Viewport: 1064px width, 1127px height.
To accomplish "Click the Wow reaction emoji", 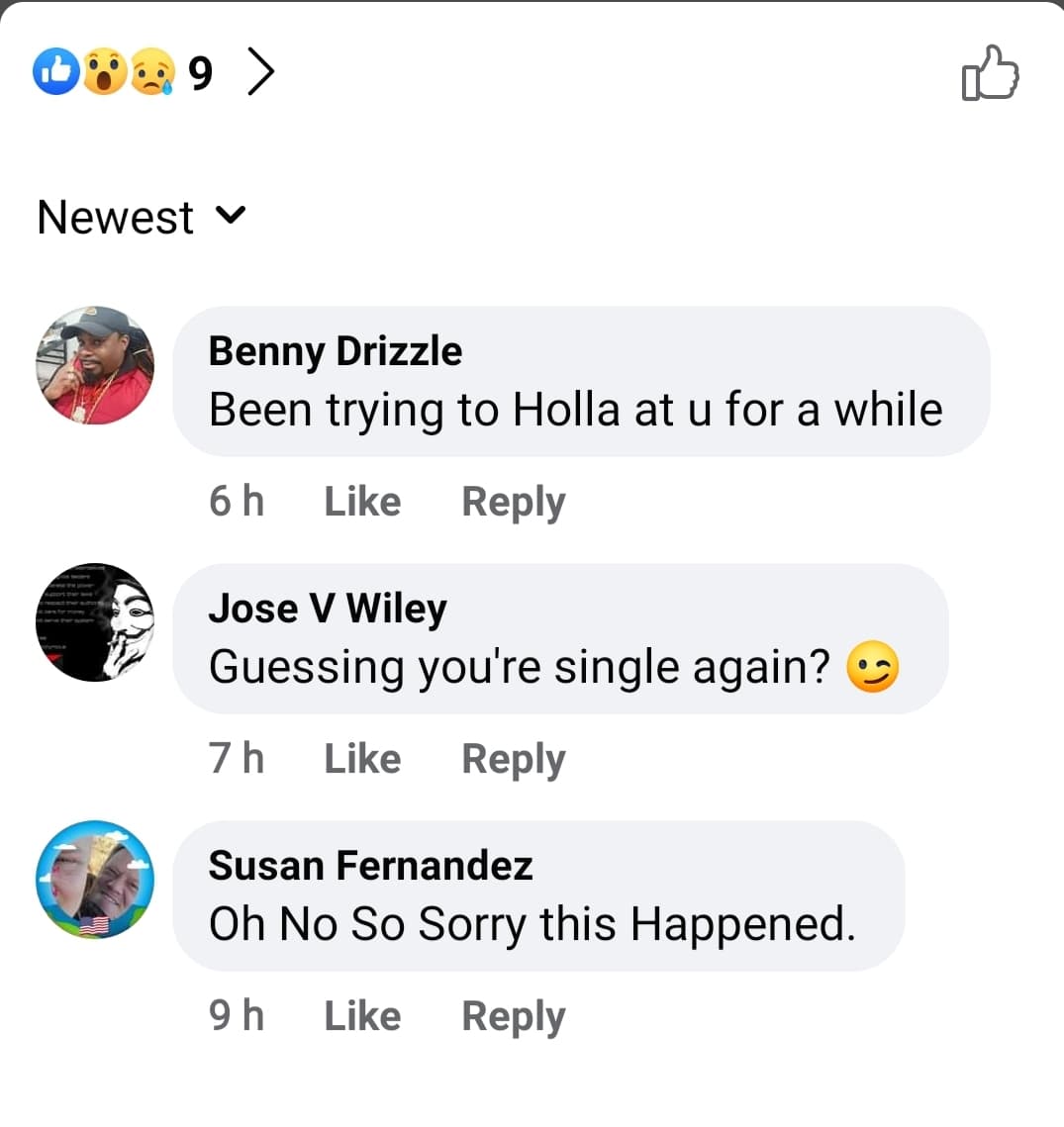I will [x=104, y=72].
